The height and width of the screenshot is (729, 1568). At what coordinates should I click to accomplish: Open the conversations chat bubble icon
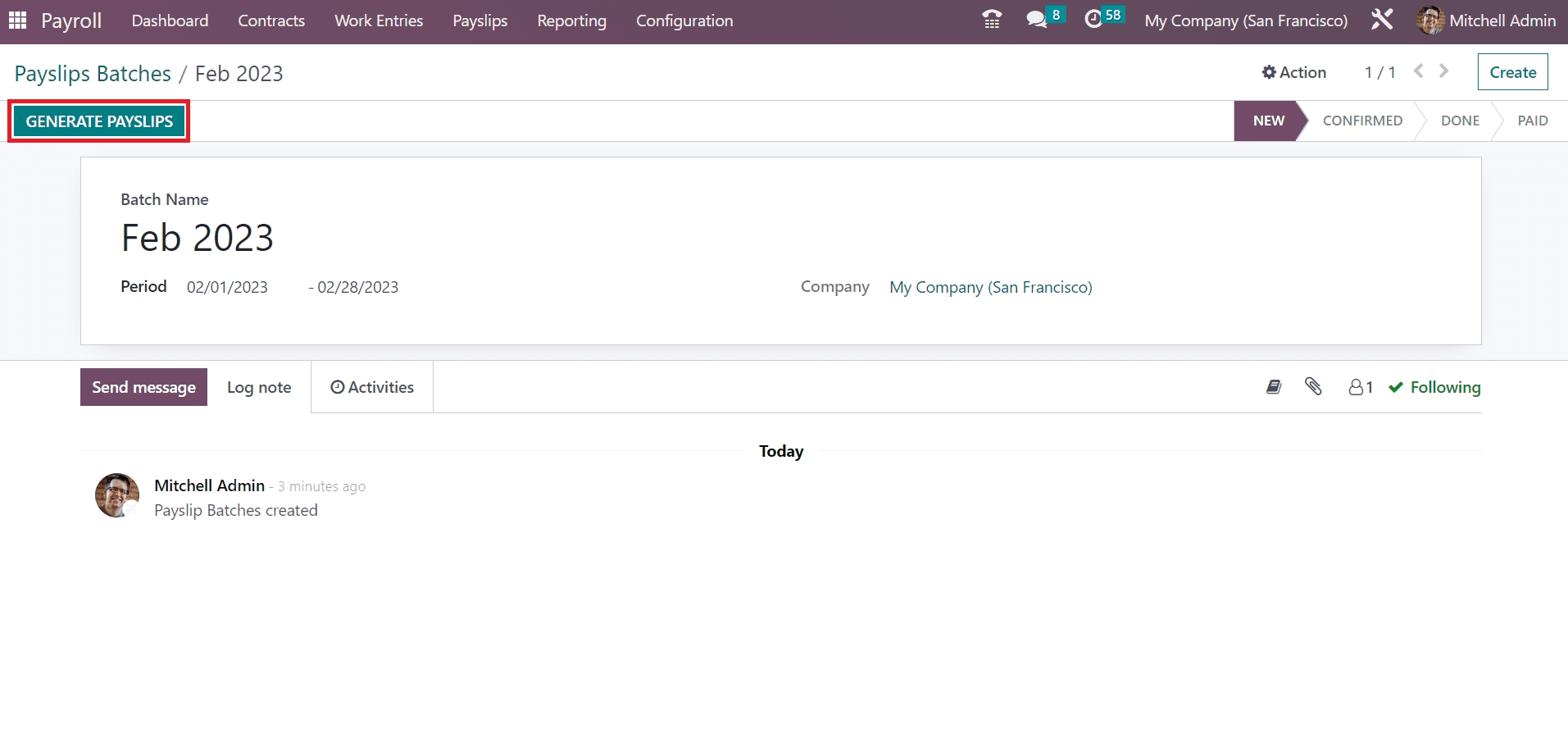tap(1038, 20)
